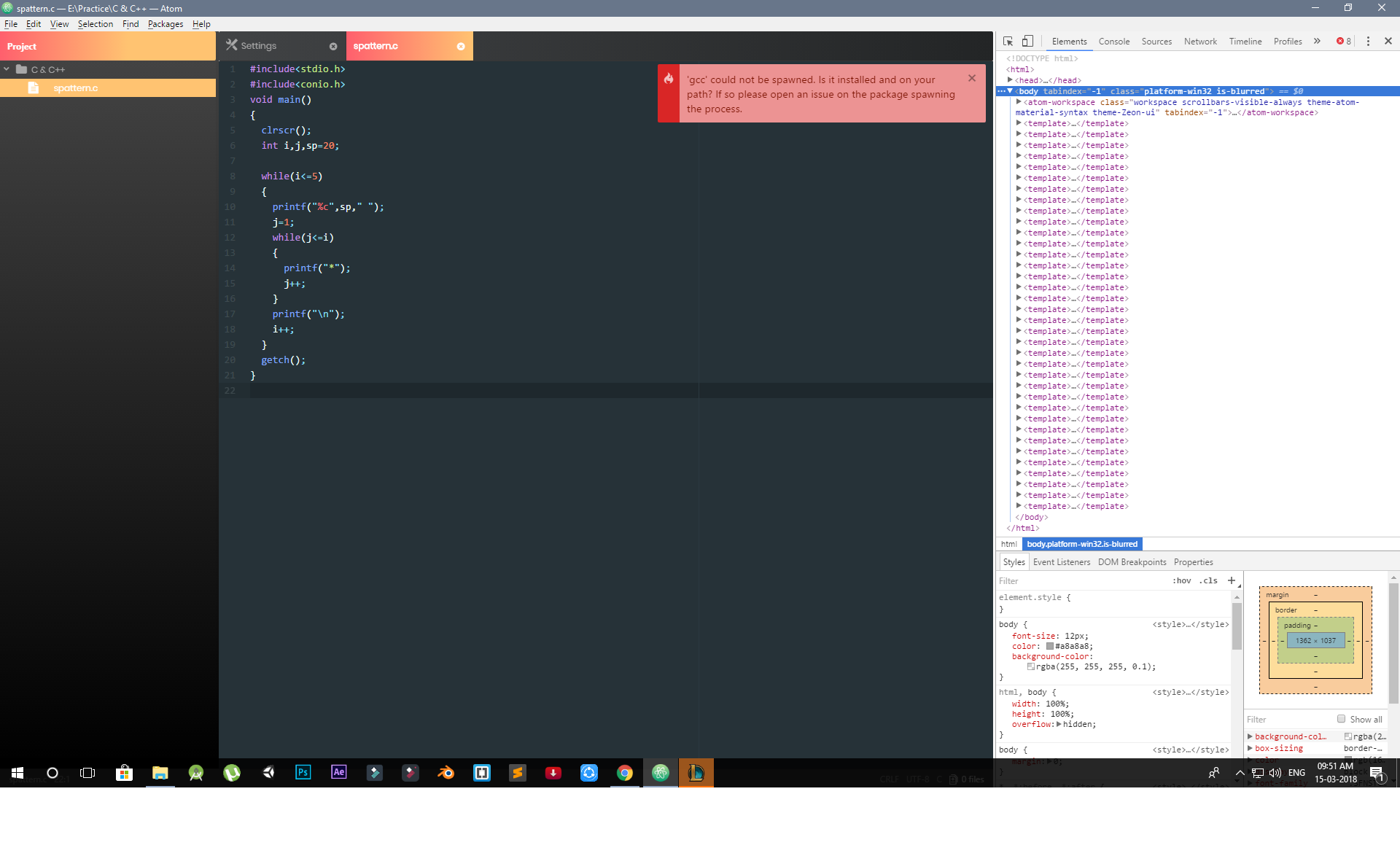Expand the background-col property in the filter pane
Image resolution: width=1400 pixels, height=856 pixels.
click(x=1251, y=736)
